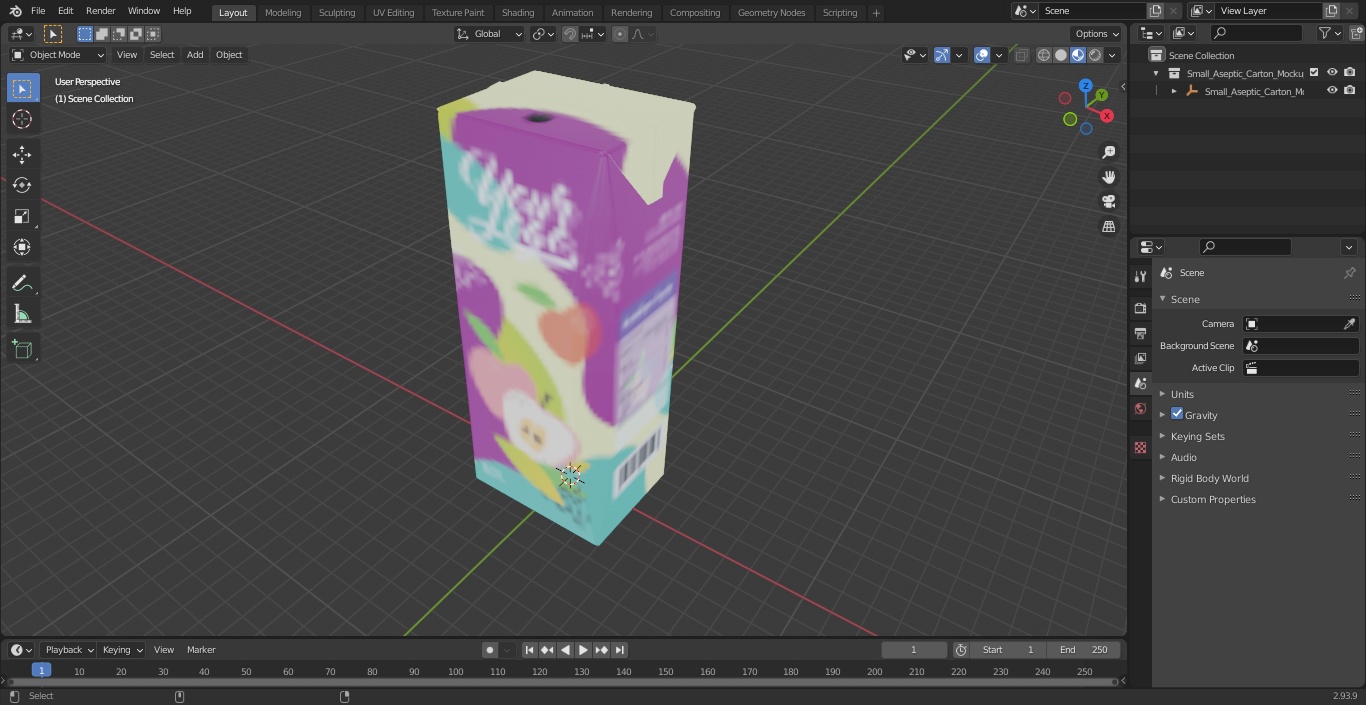Click the Blender logo menu icon
This screenshot has height=705, width=1366.
(x=15, y=11)
